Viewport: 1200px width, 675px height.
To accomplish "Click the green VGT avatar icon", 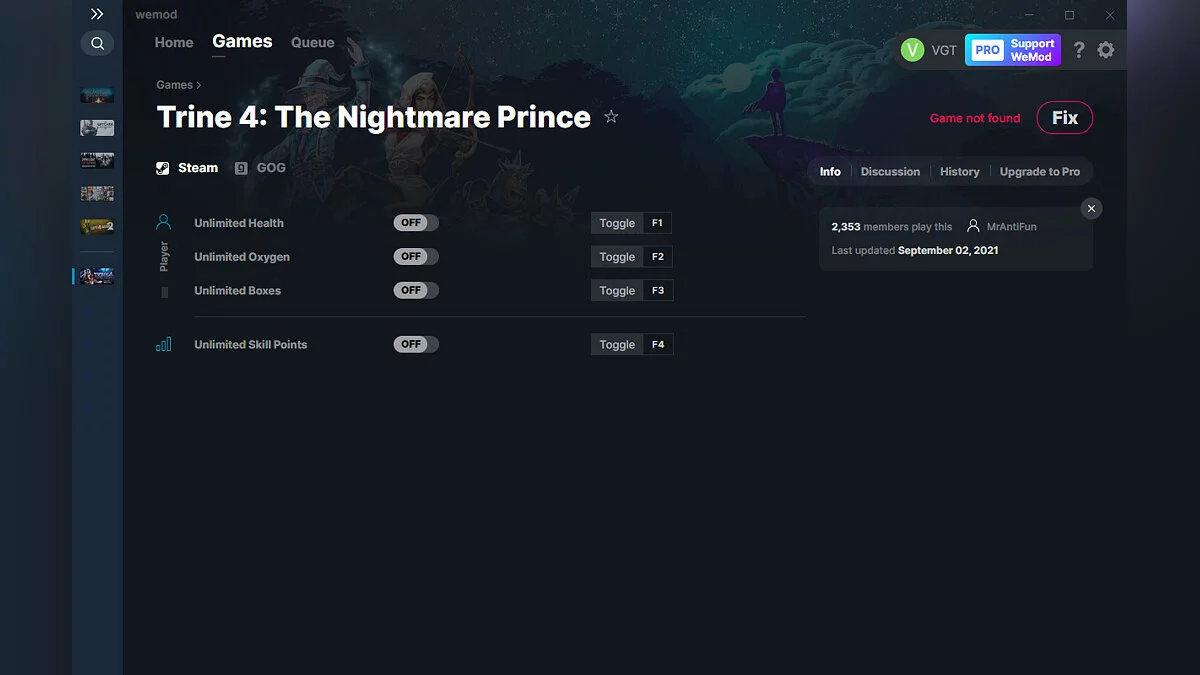I will [x=911, y=49].
